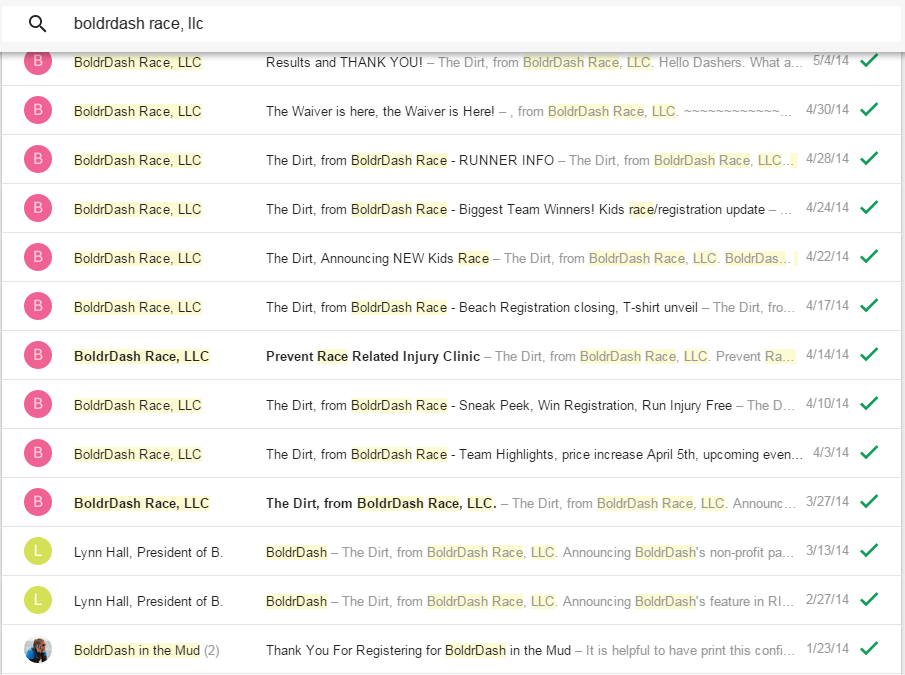
Task: Mark the 4/3/14 email as done
Action: click(x=869, y=452)
